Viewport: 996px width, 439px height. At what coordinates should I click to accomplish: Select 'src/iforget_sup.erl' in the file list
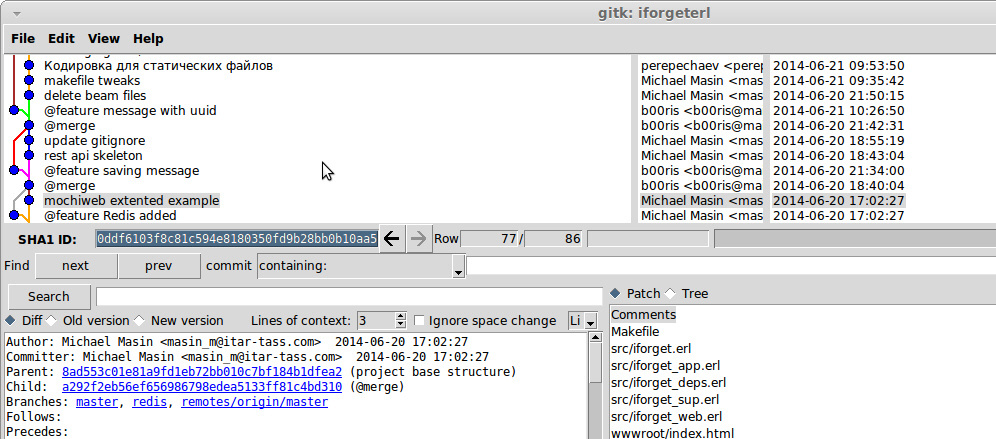tap(665, 400)
